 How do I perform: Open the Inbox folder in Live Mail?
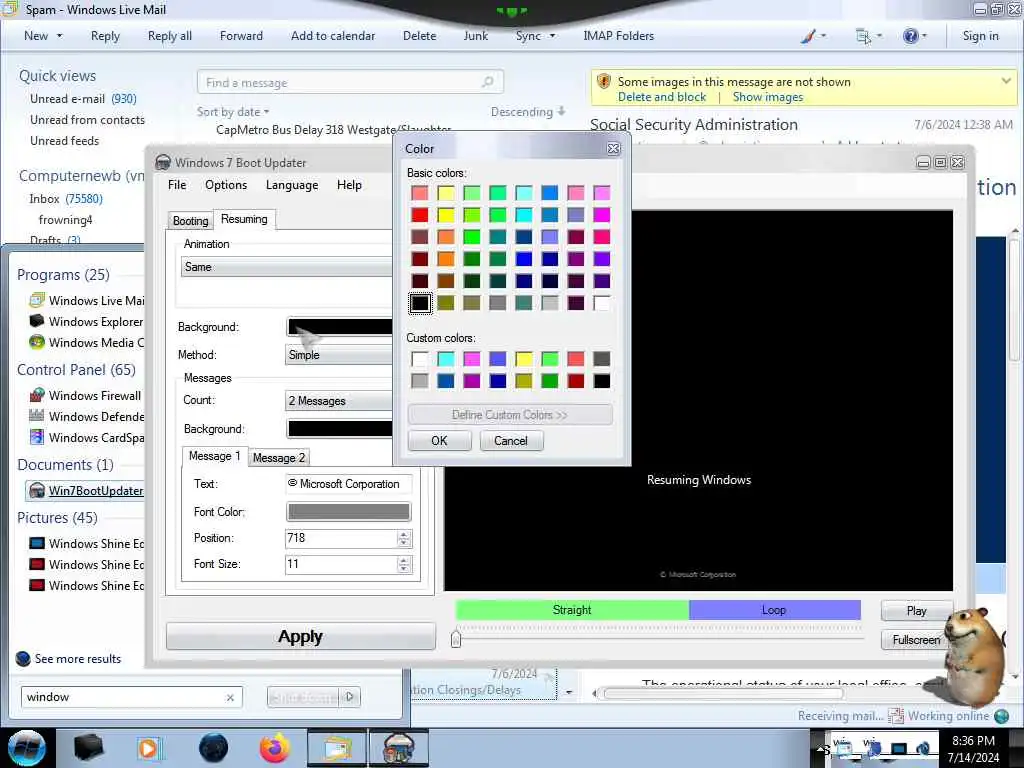pyautogui.click(x=65, y=199)
